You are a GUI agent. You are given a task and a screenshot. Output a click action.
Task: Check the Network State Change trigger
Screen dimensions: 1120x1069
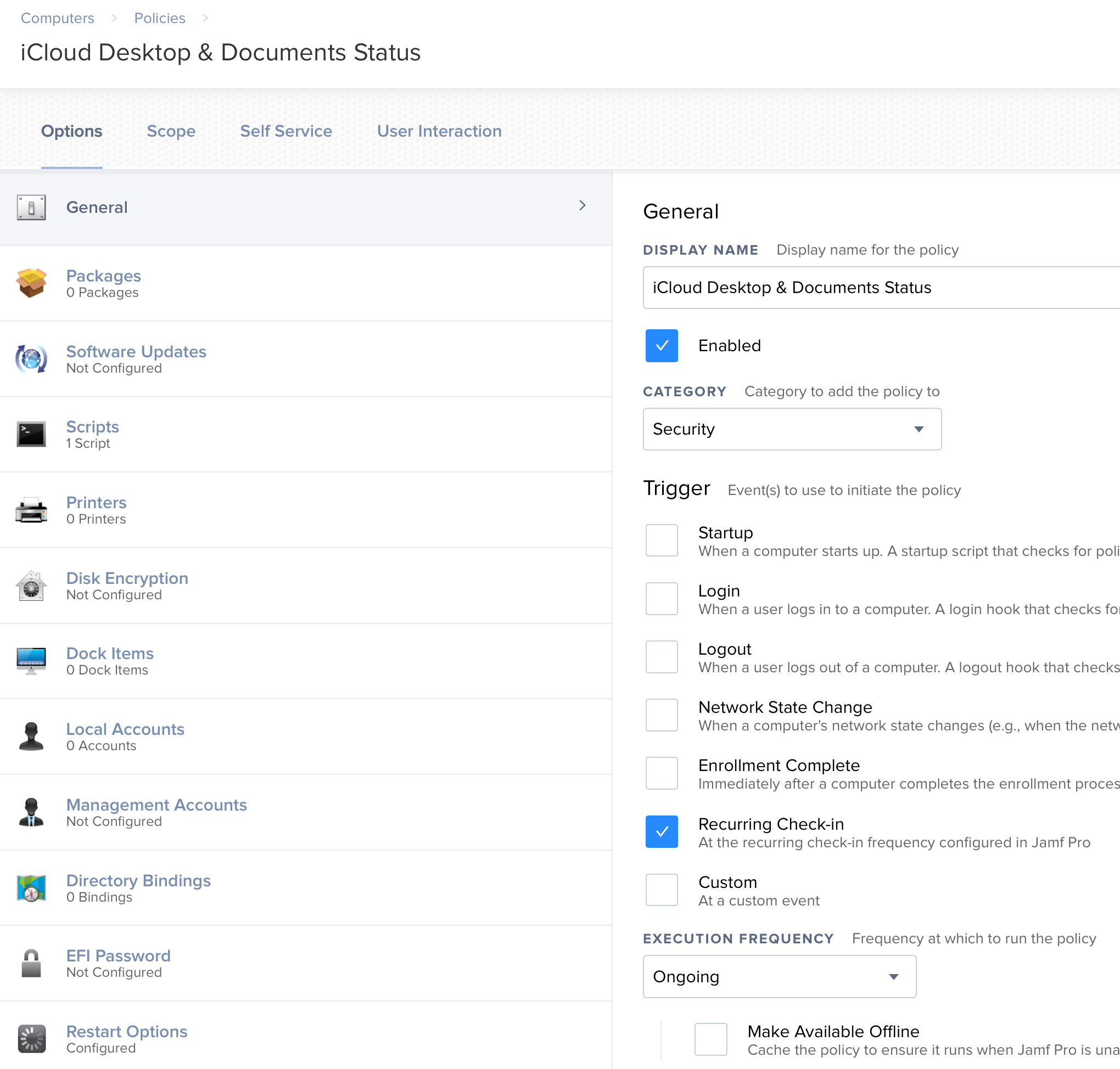[662, 715]
